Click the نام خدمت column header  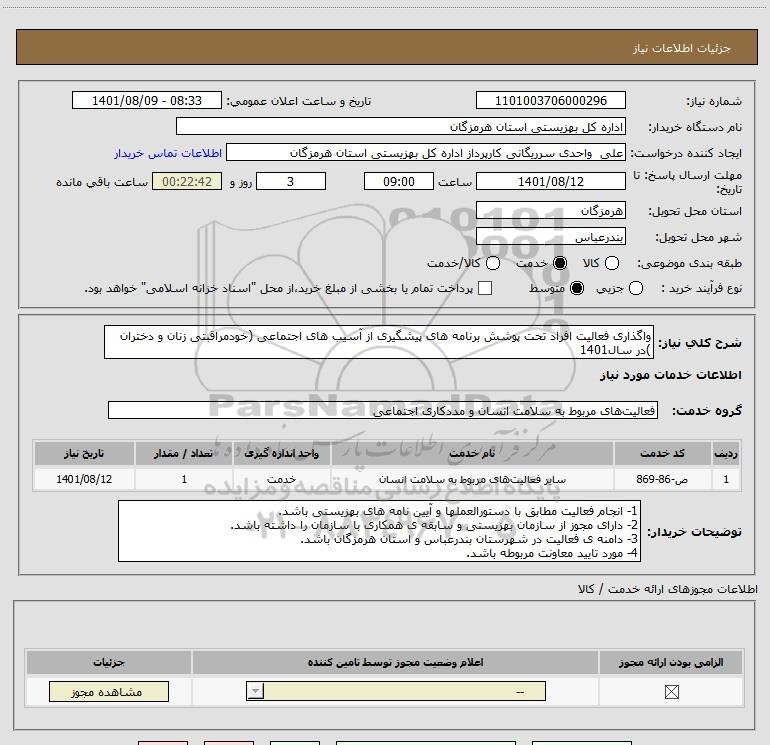472,453
